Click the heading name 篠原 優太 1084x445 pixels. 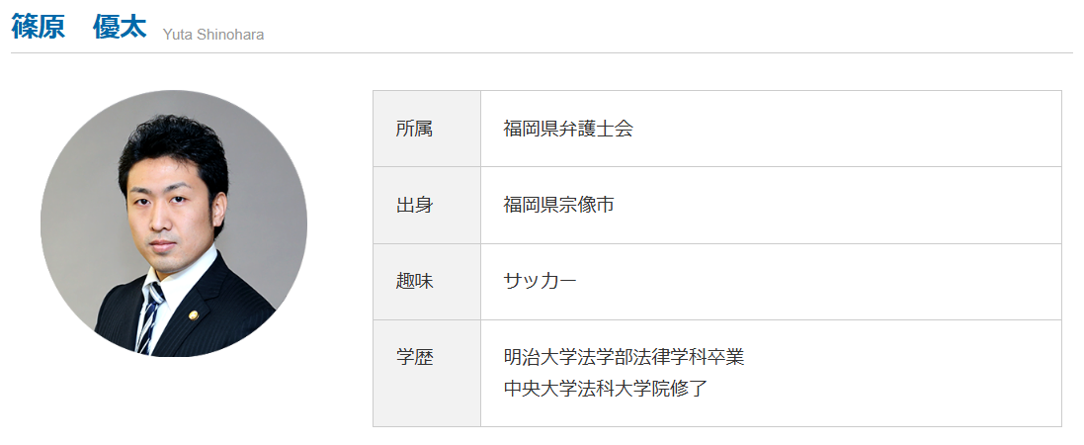(x=79, y=27)
